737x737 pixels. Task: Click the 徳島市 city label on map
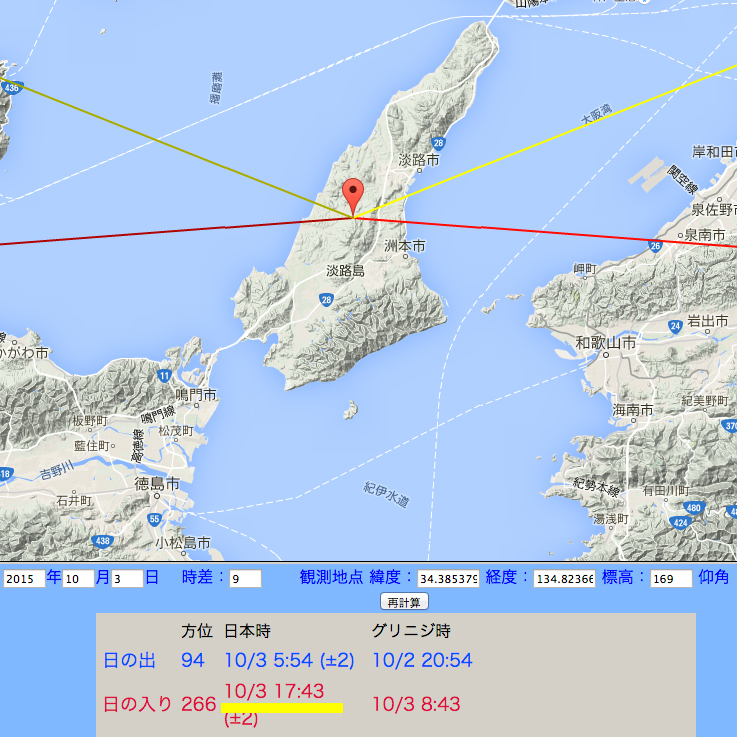coord(158,483)
